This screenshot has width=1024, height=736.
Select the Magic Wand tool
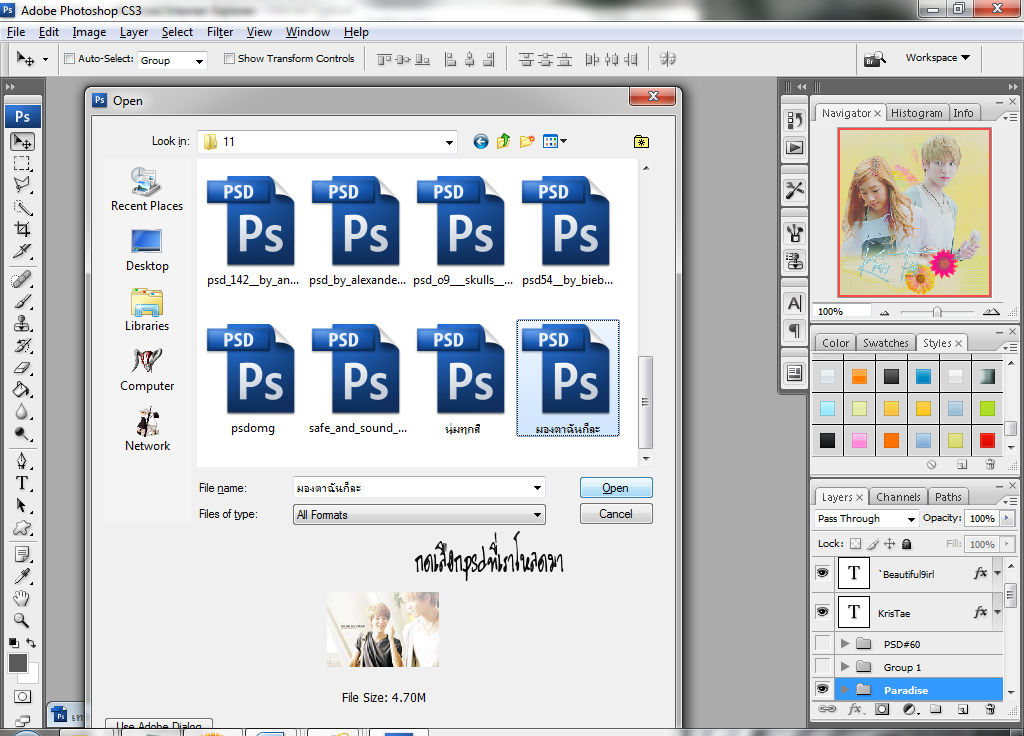pyautogui.click(x=22, y=208)
